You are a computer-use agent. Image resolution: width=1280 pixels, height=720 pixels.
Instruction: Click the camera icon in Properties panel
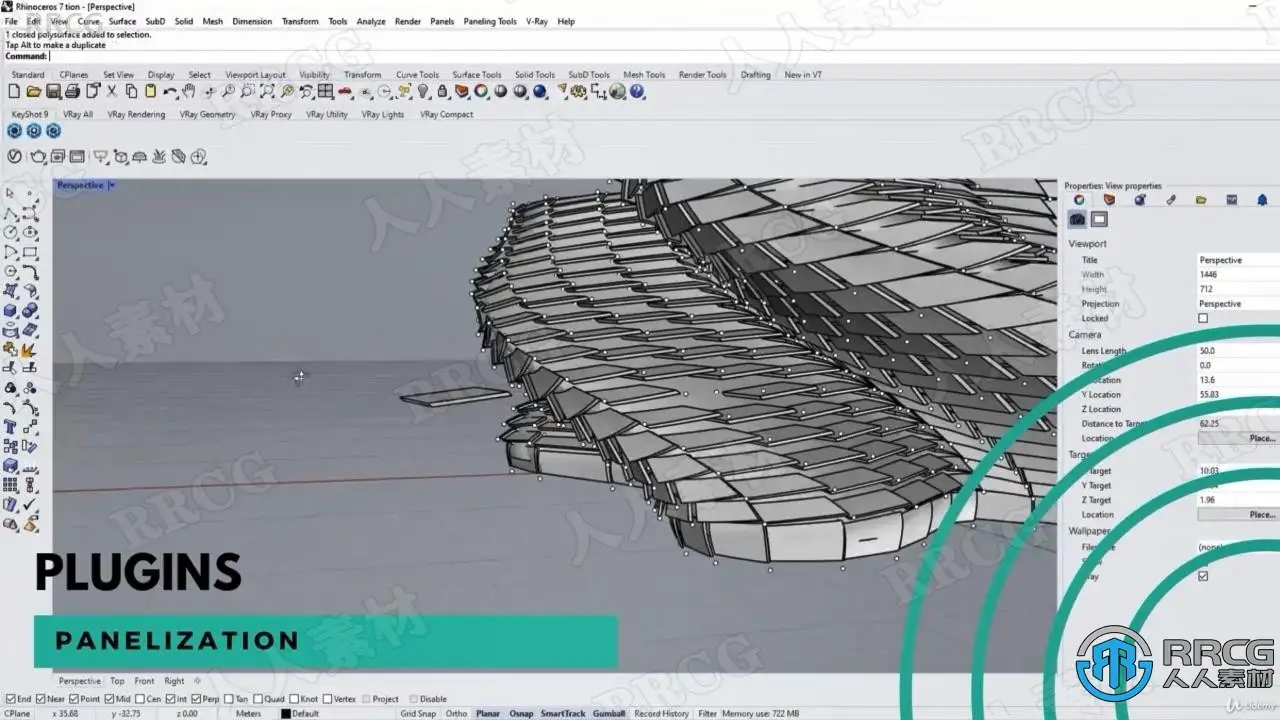click(x=1077, y=219)
